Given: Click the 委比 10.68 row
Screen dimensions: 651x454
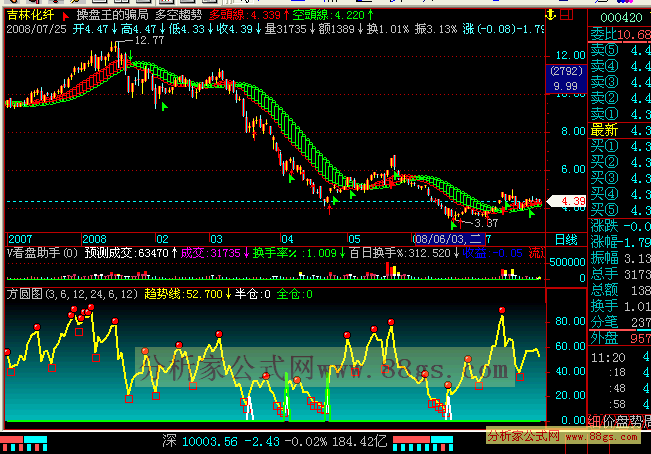Looking at the screenshot, I should (620, 34).
